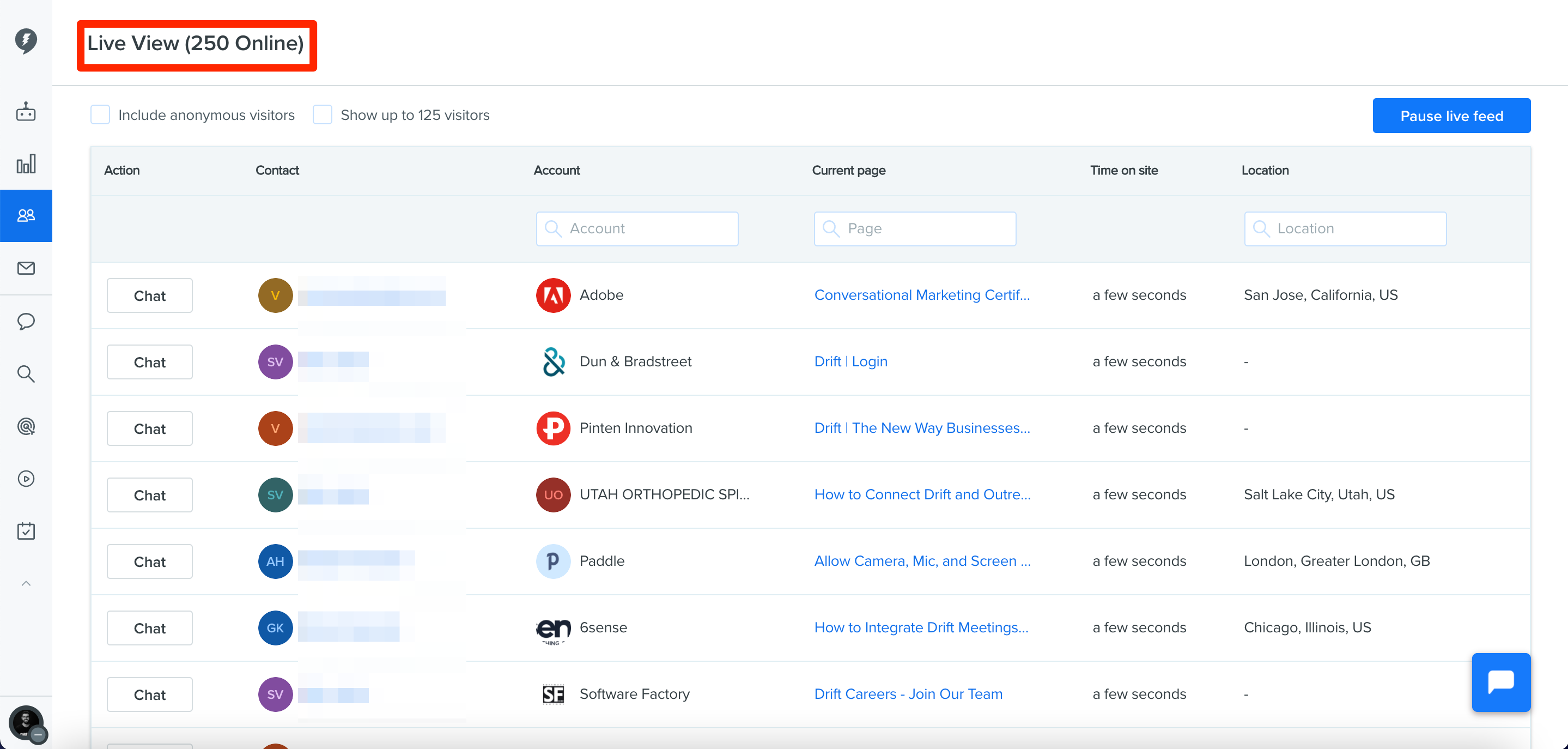Viewport: 1568px width, 749px height.
Task: Click Chat button in Adobe row
Action: (x=150, y=295)
